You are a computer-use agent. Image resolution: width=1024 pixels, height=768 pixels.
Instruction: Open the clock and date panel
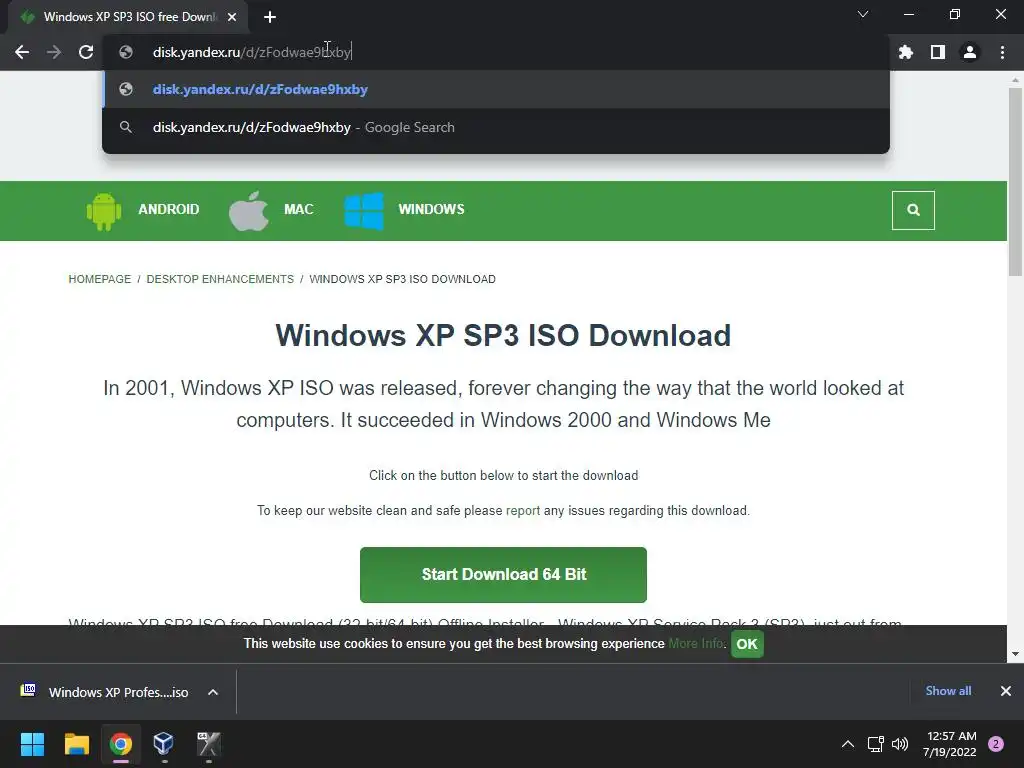click(950, 744)
